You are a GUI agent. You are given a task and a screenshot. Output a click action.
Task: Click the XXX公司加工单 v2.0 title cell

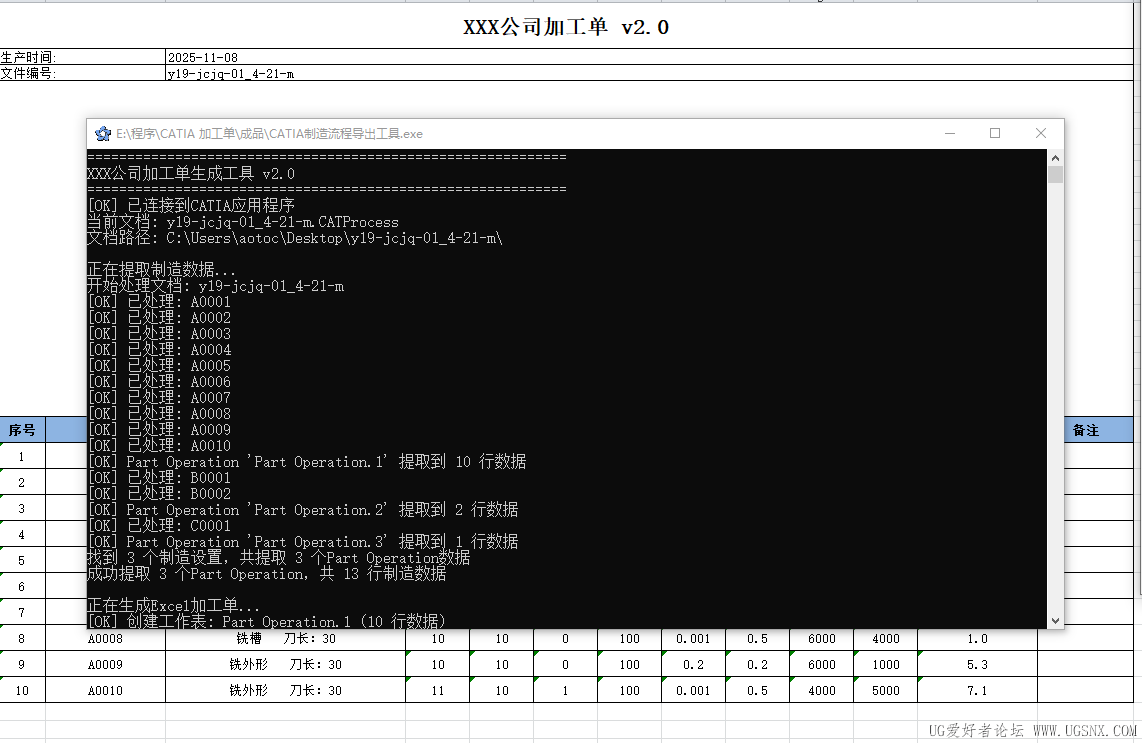(x=567, y=26)
